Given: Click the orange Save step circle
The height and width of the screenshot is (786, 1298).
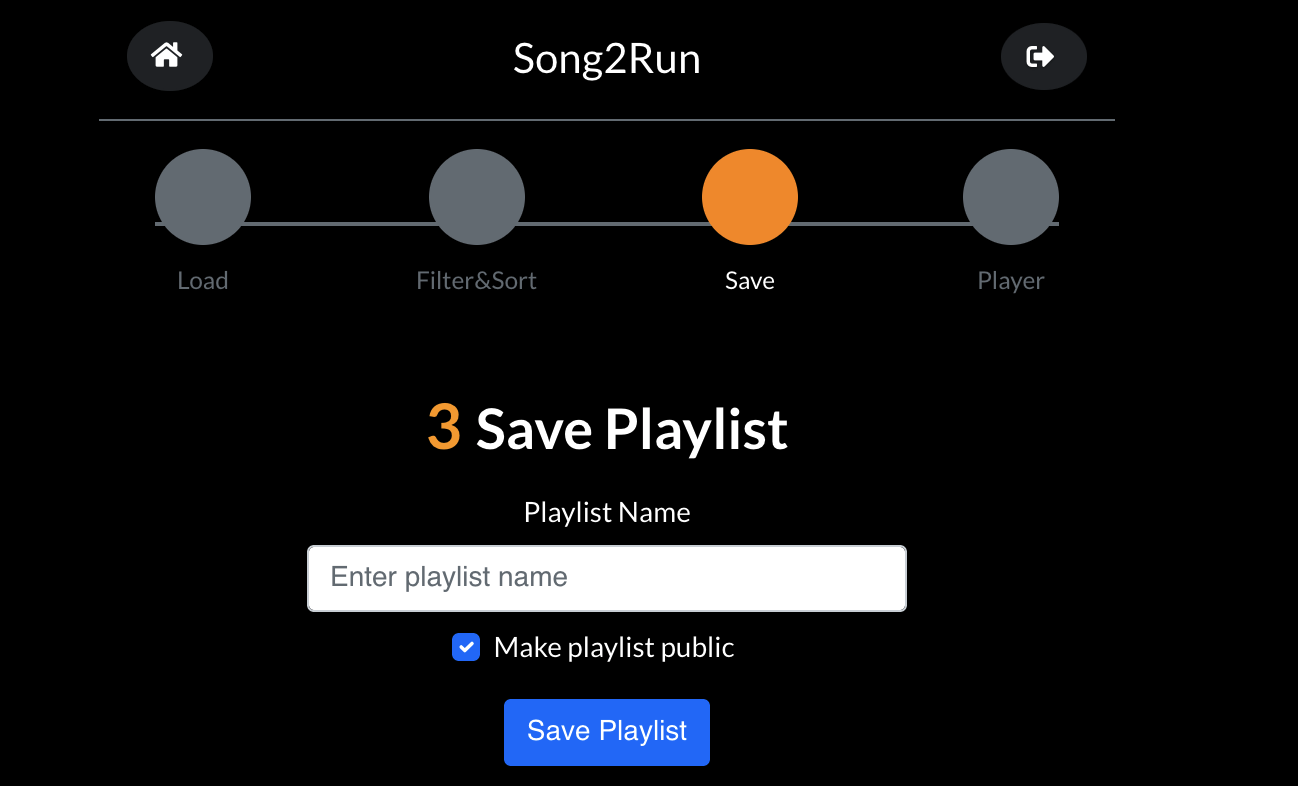Looking at the screenshot, I should click(x=750, y=196).
